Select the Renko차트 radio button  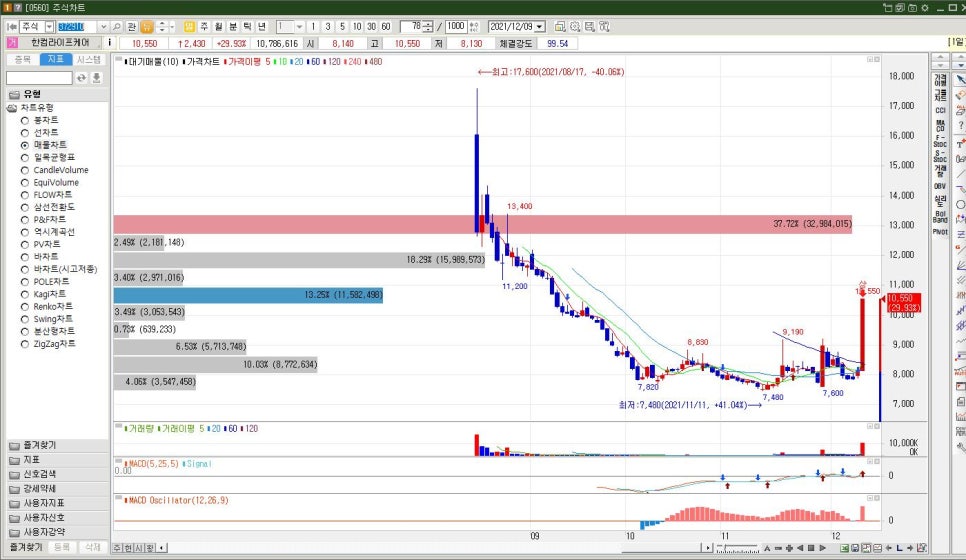[x=25, y=306]
